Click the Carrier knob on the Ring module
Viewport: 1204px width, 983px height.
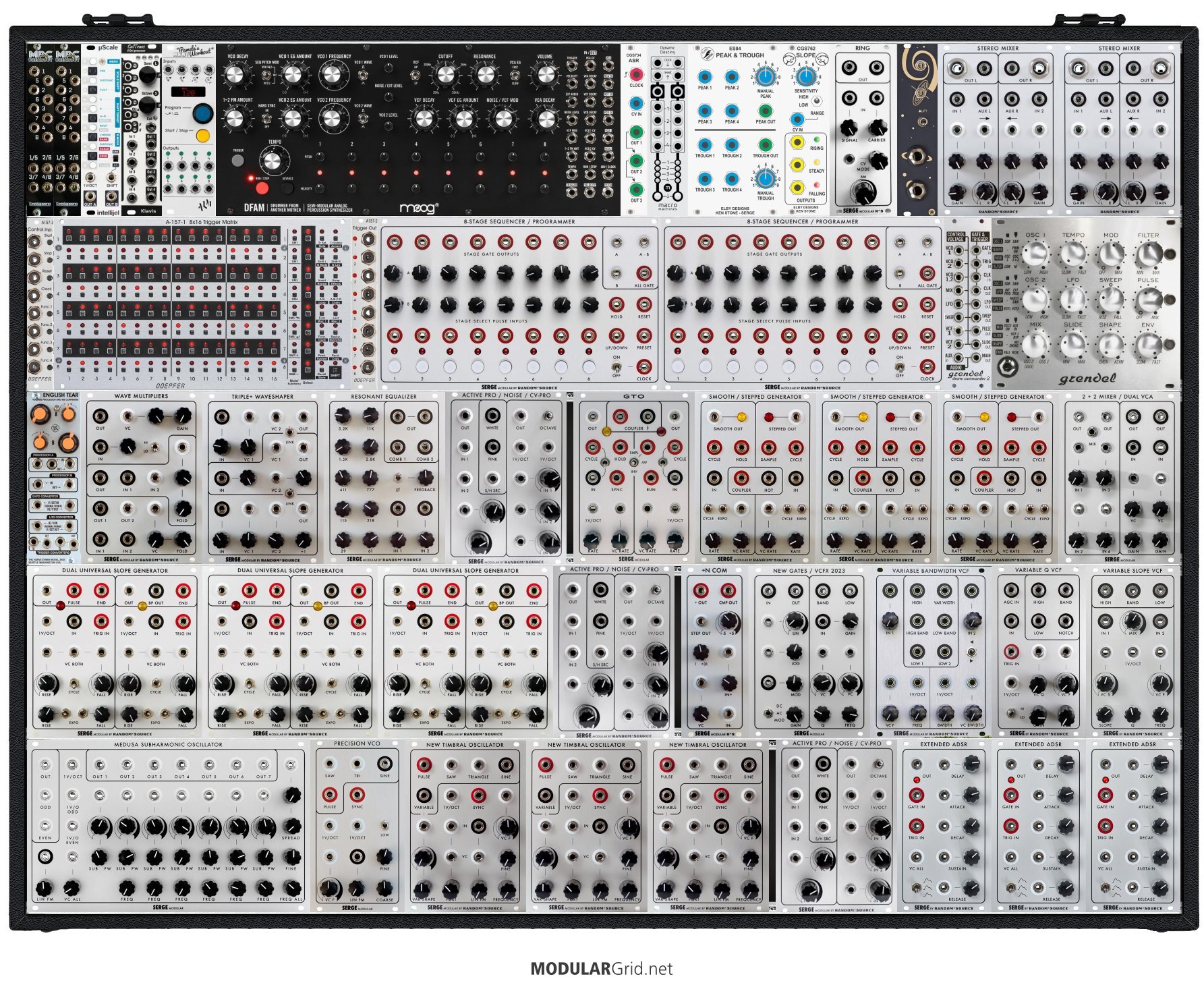877,126
